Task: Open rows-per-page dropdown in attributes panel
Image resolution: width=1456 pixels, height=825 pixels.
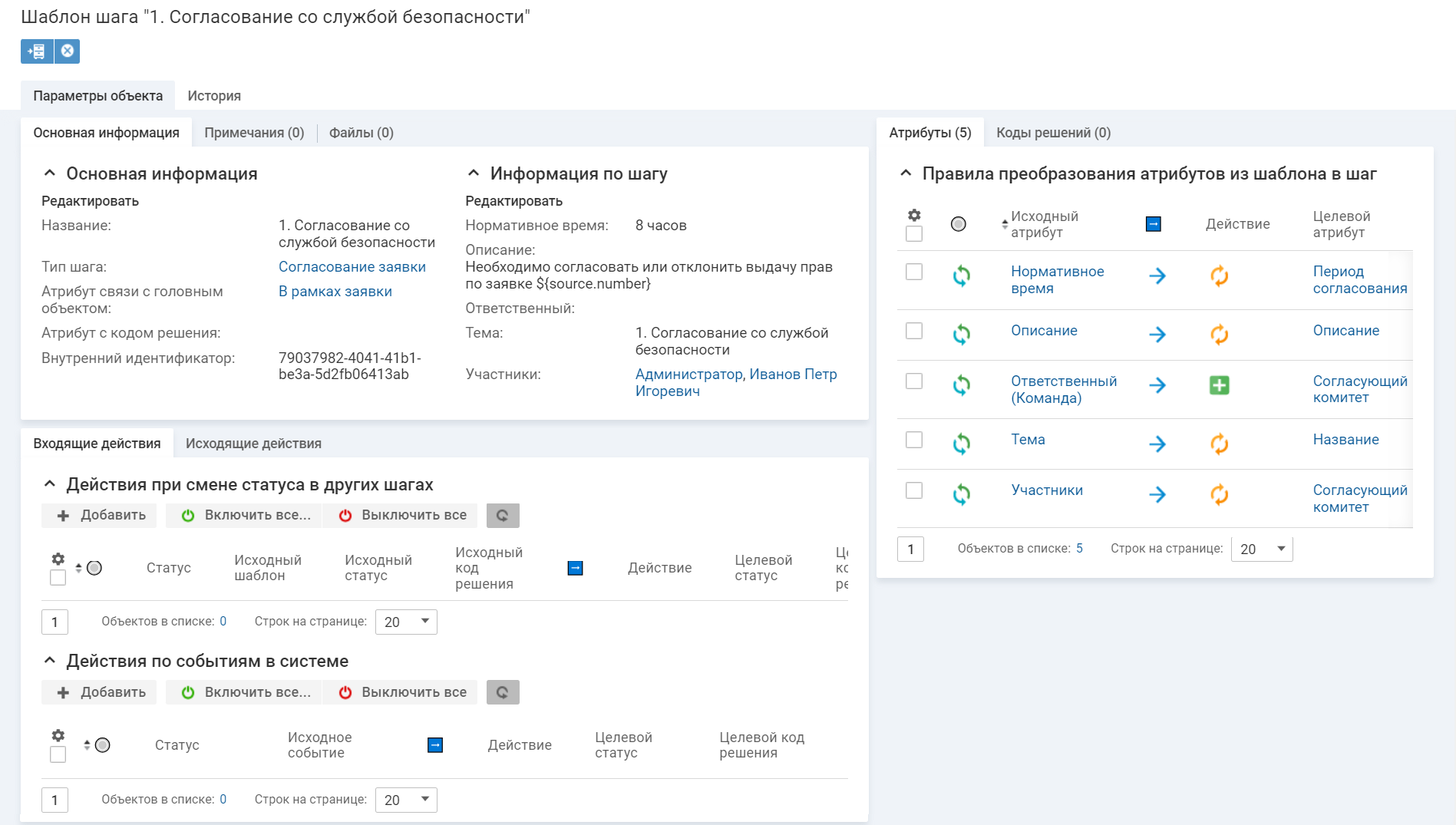Action: (1262, 549)
